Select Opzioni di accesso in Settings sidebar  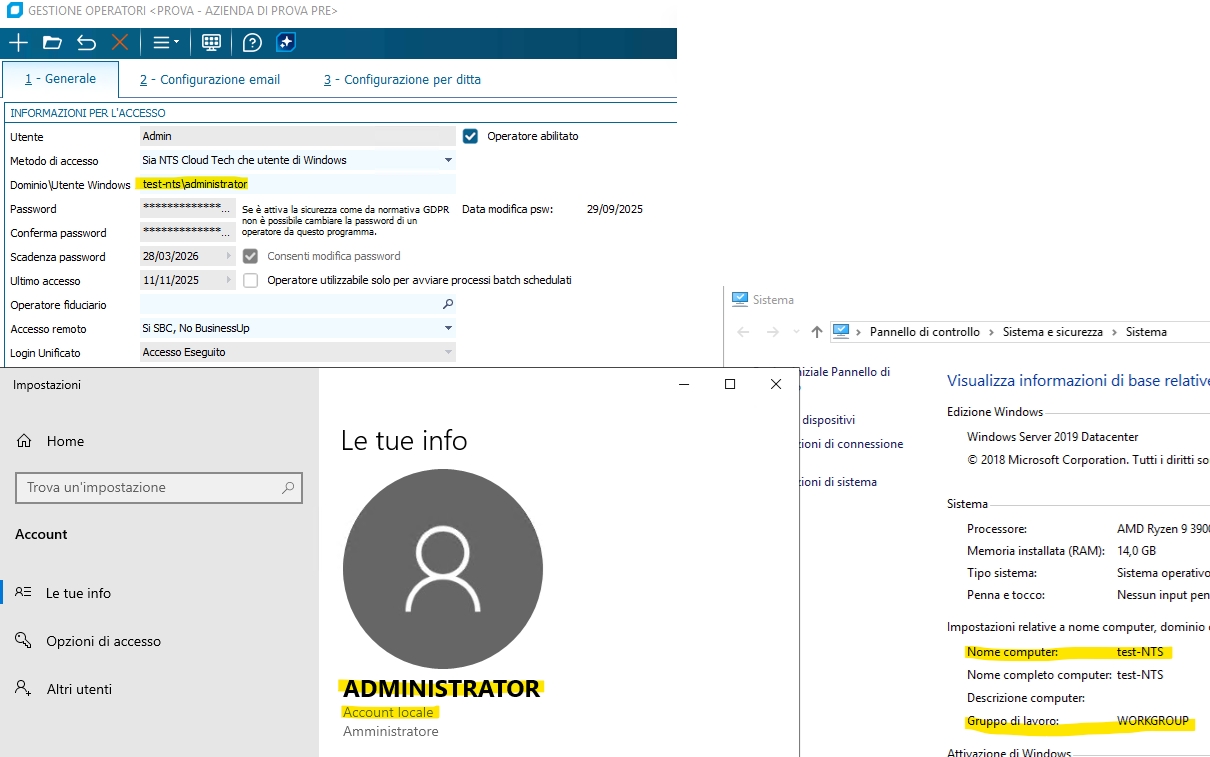click(x=103, y=641)
